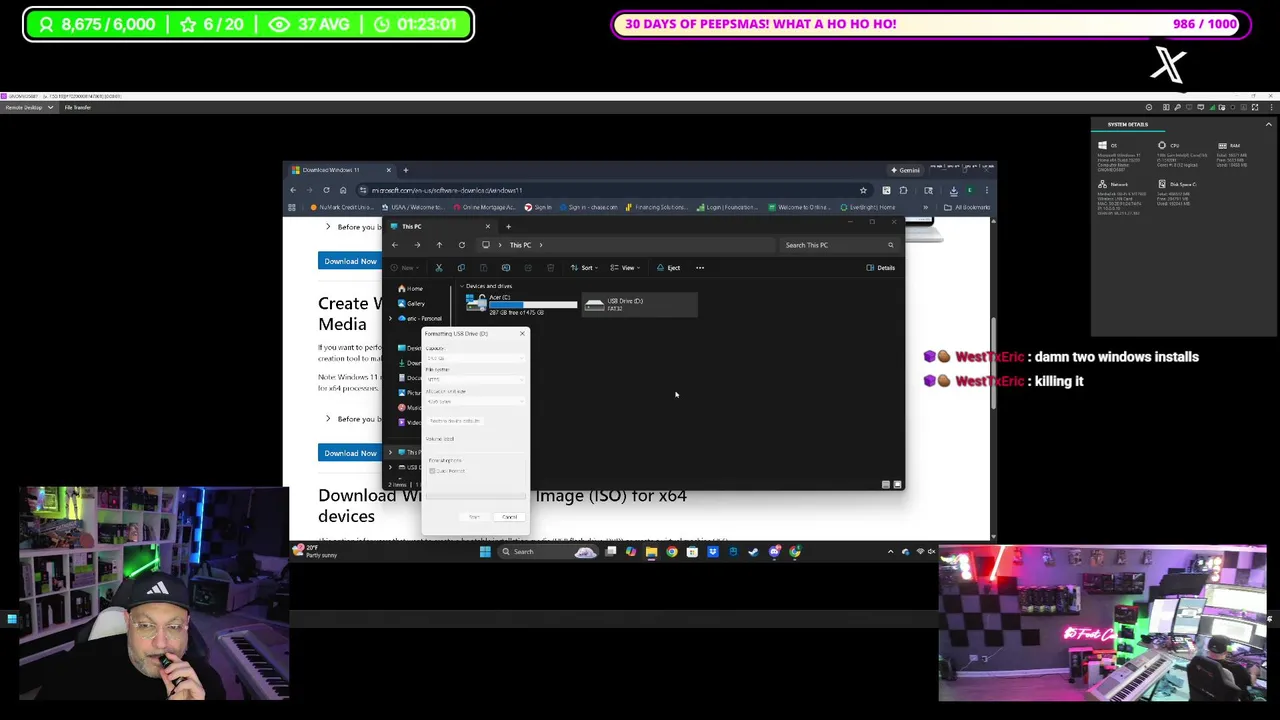Click Explorer's back arrow
The image size is (1280, 720).
pos(395,245)
